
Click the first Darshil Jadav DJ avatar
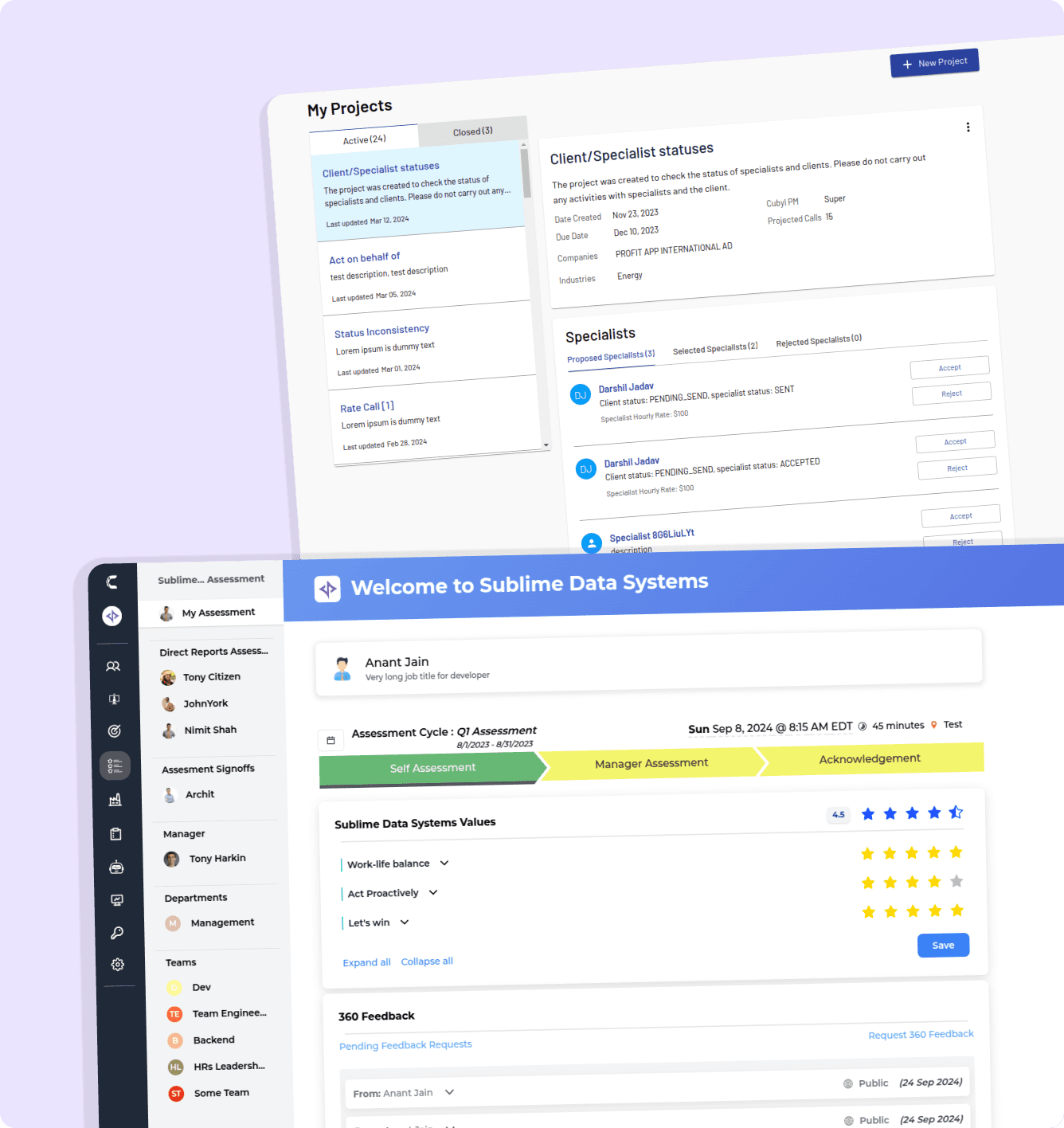coord(581,395)
